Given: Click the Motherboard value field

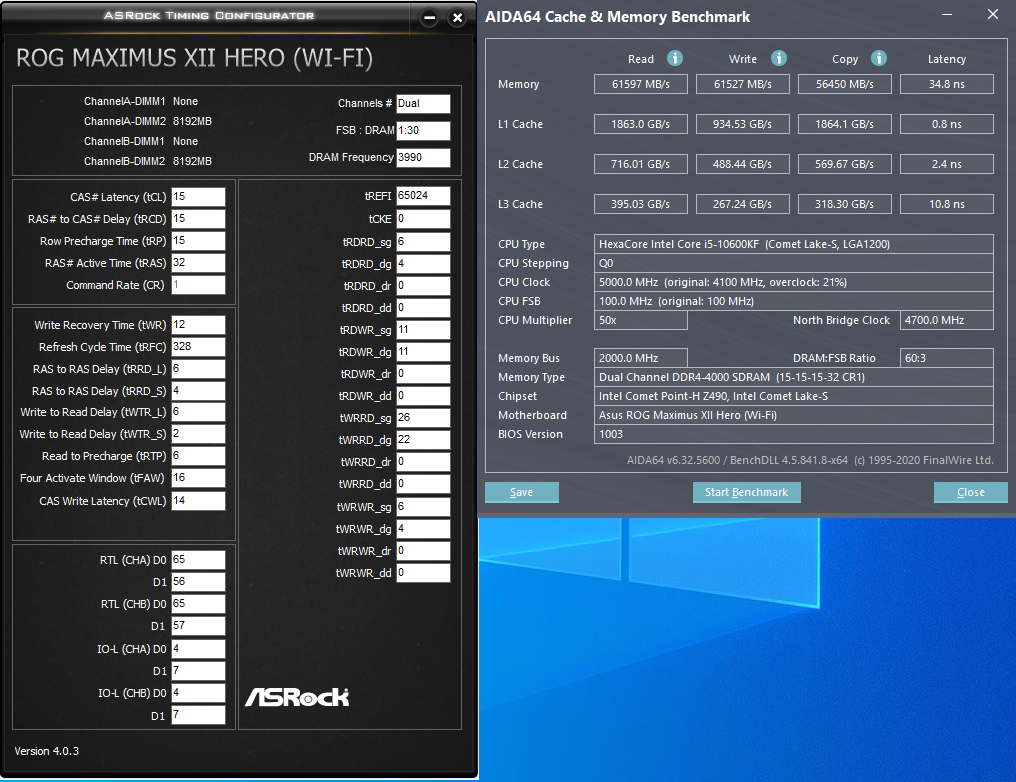Looking at the screenshot, I should pos(794,415).
